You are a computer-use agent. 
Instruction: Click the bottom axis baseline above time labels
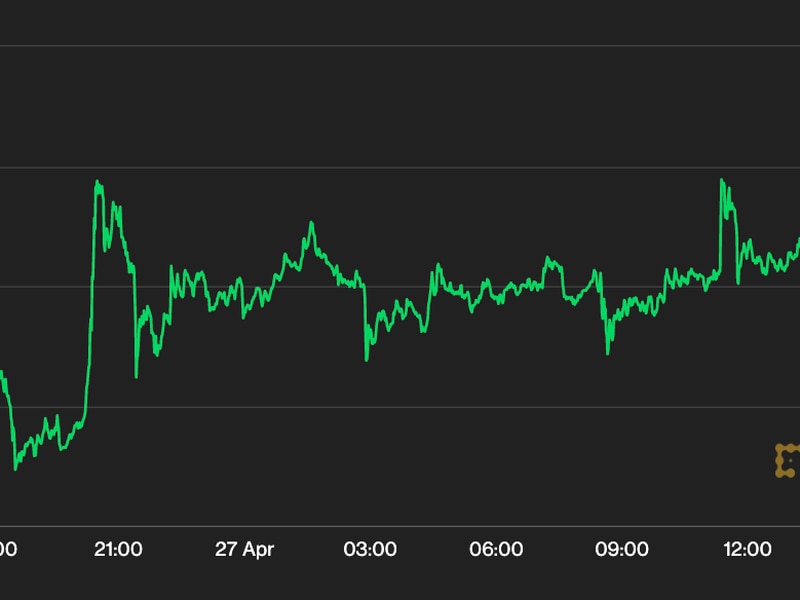400,526
